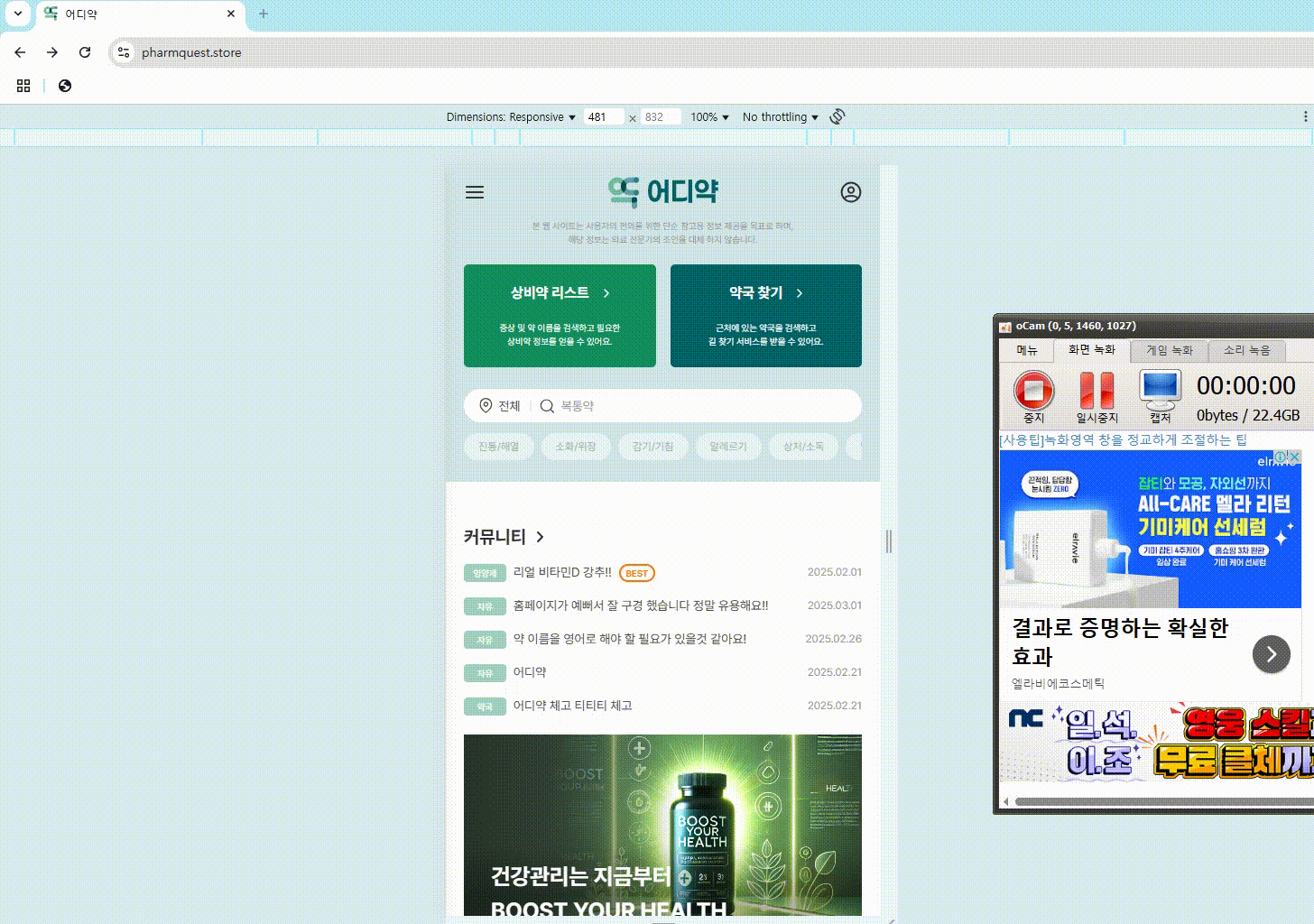Stop recording with the 중지 button in oCam
This screenshot has width=1314, height=924.
click(x=1033, y=396)
